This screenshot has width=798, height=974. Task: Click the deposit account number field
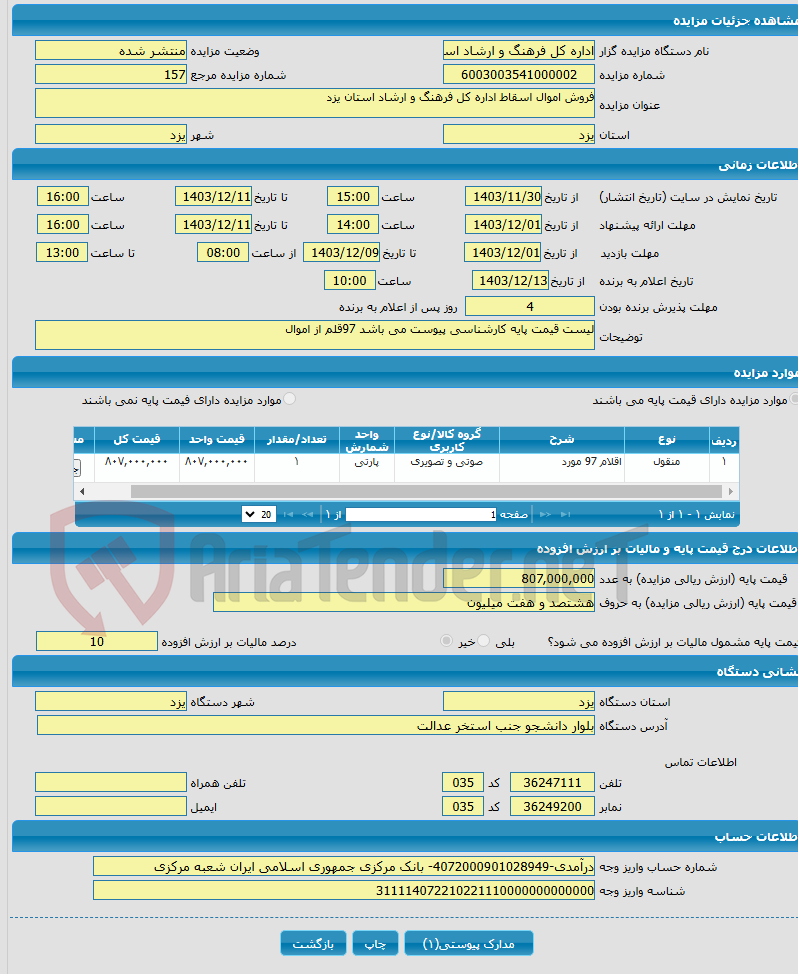click(x=343, y=866)
